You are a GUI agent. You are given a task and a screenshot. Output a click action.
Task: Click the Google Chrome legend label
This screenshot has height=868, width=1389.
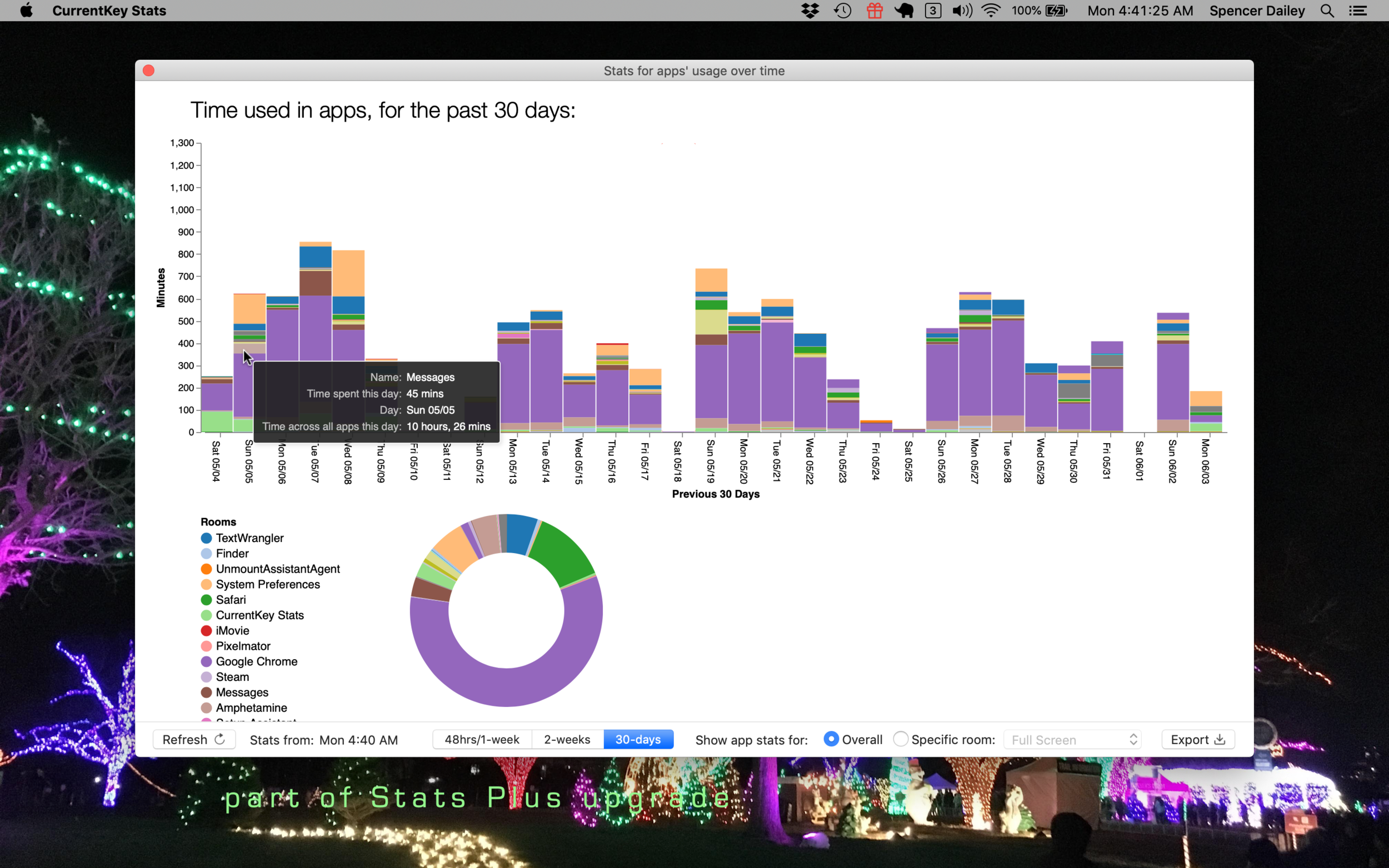coord(257,661)
